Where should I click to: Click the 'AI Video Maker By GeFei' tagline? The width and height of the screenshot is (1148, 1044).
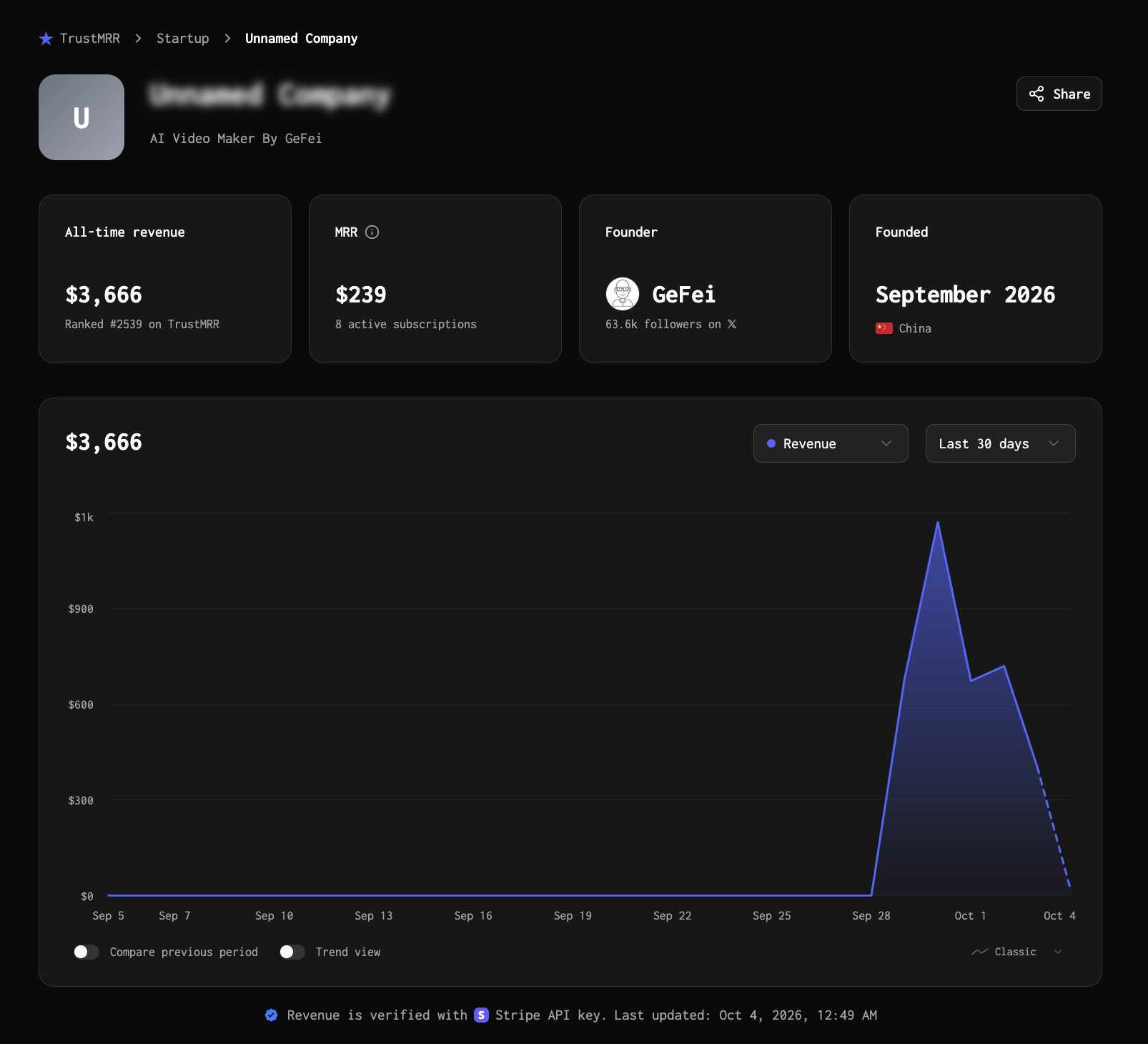(x=236, y=138)
